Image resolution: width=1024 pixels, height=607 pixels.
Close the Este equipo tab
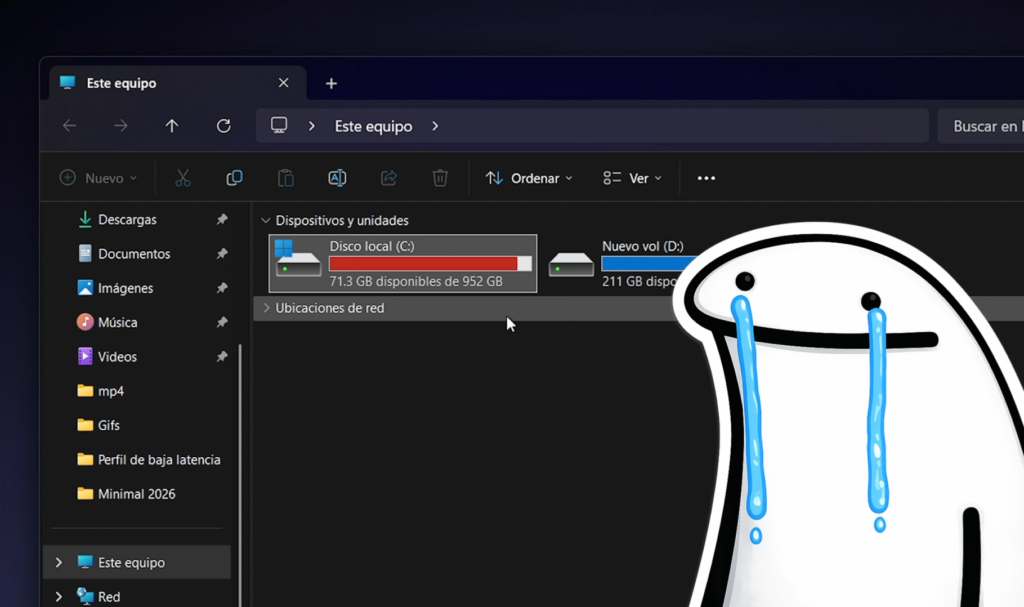pos(283,83)
